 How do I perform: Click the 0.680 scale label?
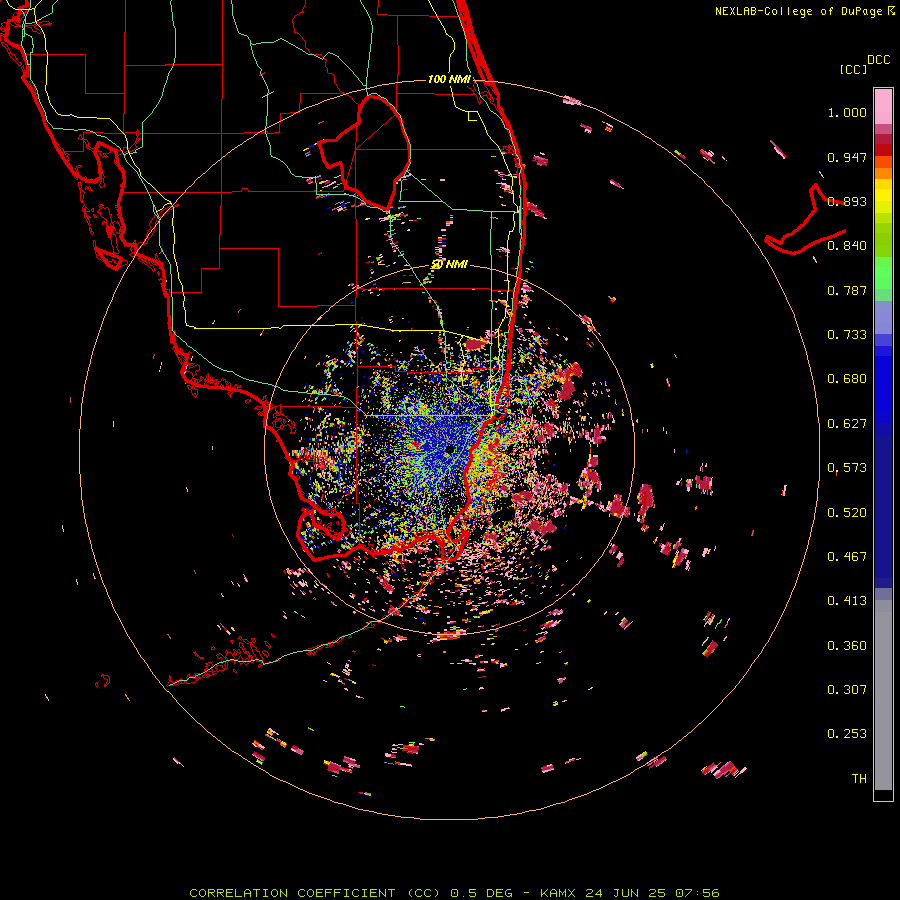(847, 379)
